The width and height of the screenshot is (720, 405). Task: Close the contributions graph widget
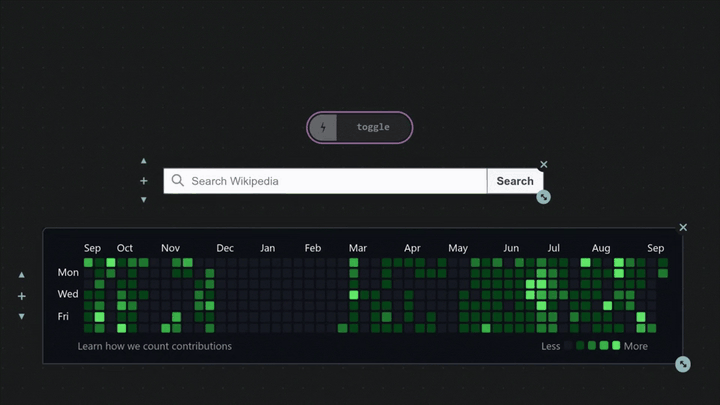tap(683, 227)
